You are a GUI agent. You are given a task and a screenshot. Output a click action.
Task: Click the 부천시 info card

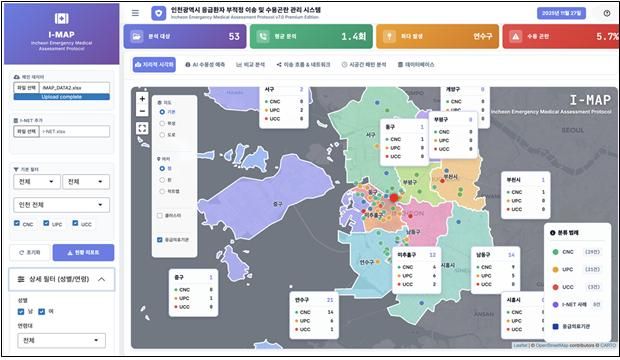coord(525,195)
